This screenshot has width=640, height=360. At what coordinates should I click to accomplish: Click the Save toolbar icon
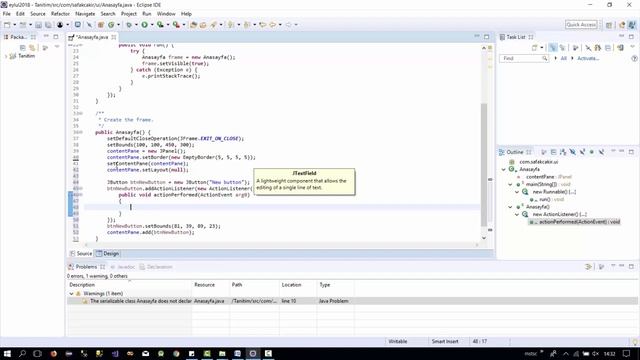(38, 25)
